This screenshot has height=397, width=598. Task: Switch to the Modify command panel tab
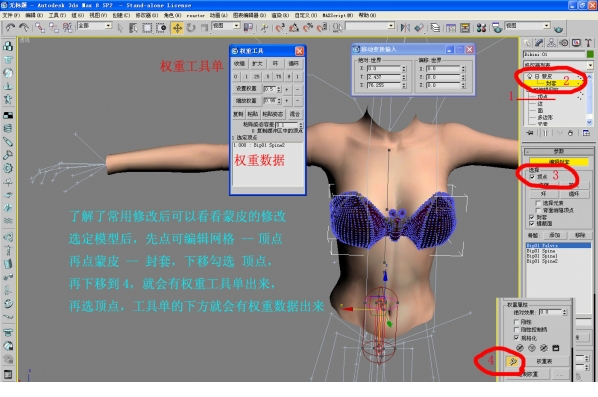539,43
